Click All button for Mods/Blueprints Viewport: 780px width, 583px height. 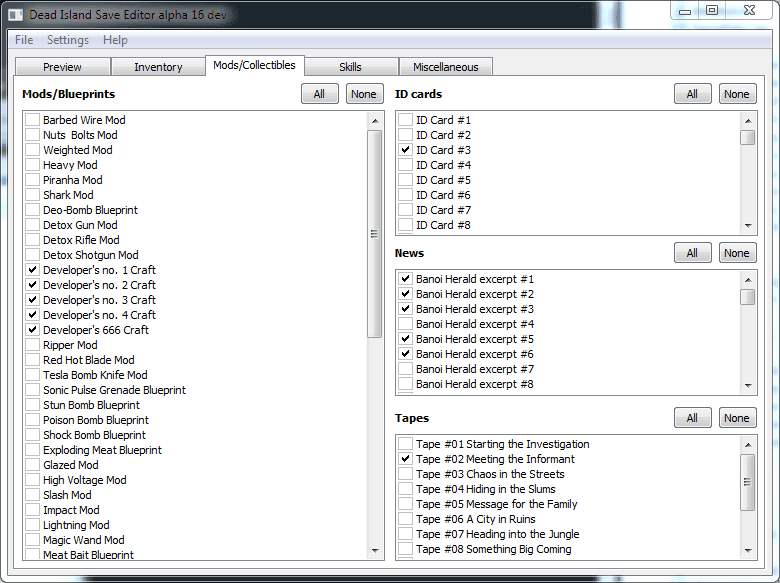point(319,94)
